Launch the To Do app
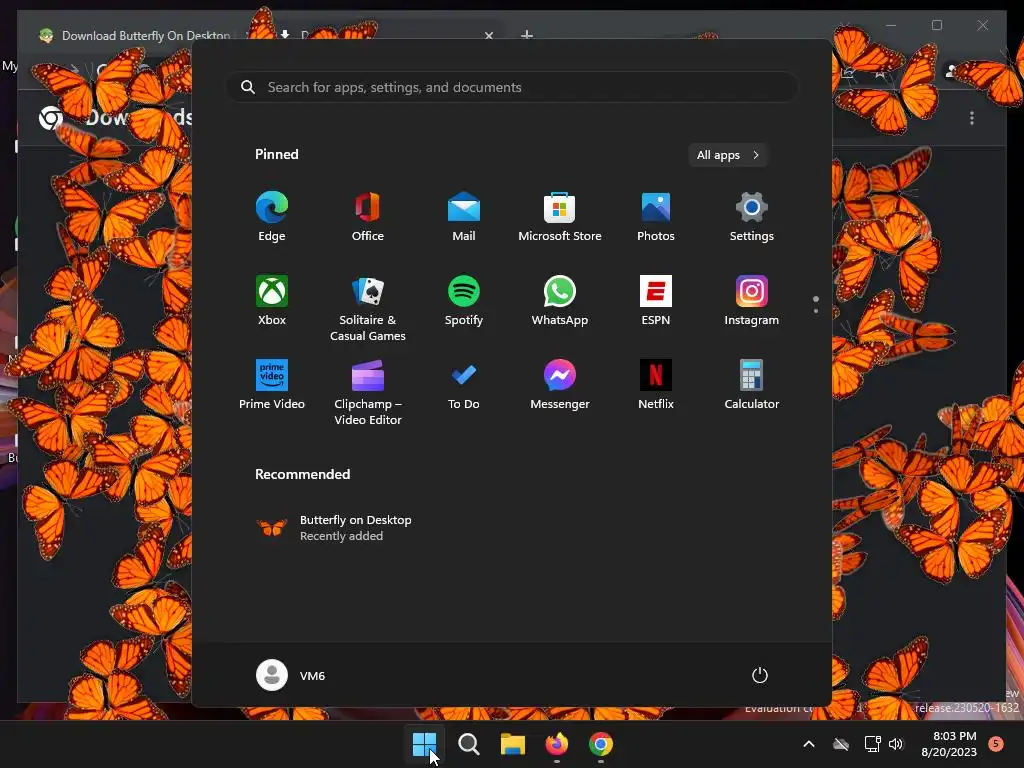The width and height of the screenshot is (1024, 768). click(x=464, y=385)
